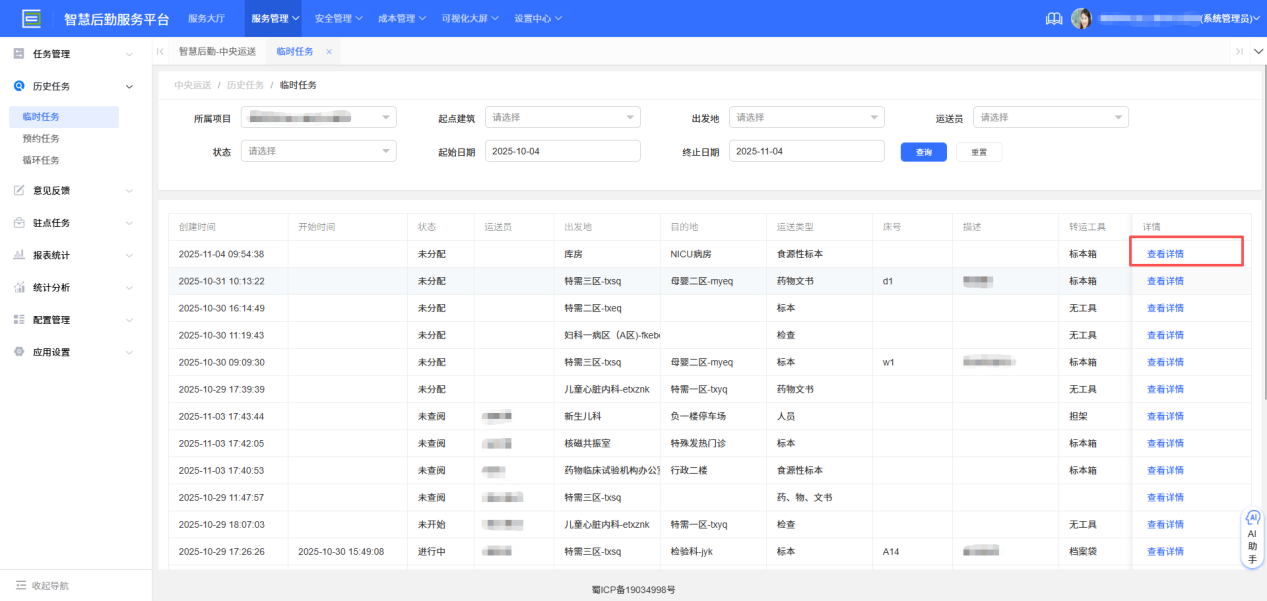The image size is (1267, 601).
Task: Open the 运送员 dropdown
Action: (x=1050, y=116)
